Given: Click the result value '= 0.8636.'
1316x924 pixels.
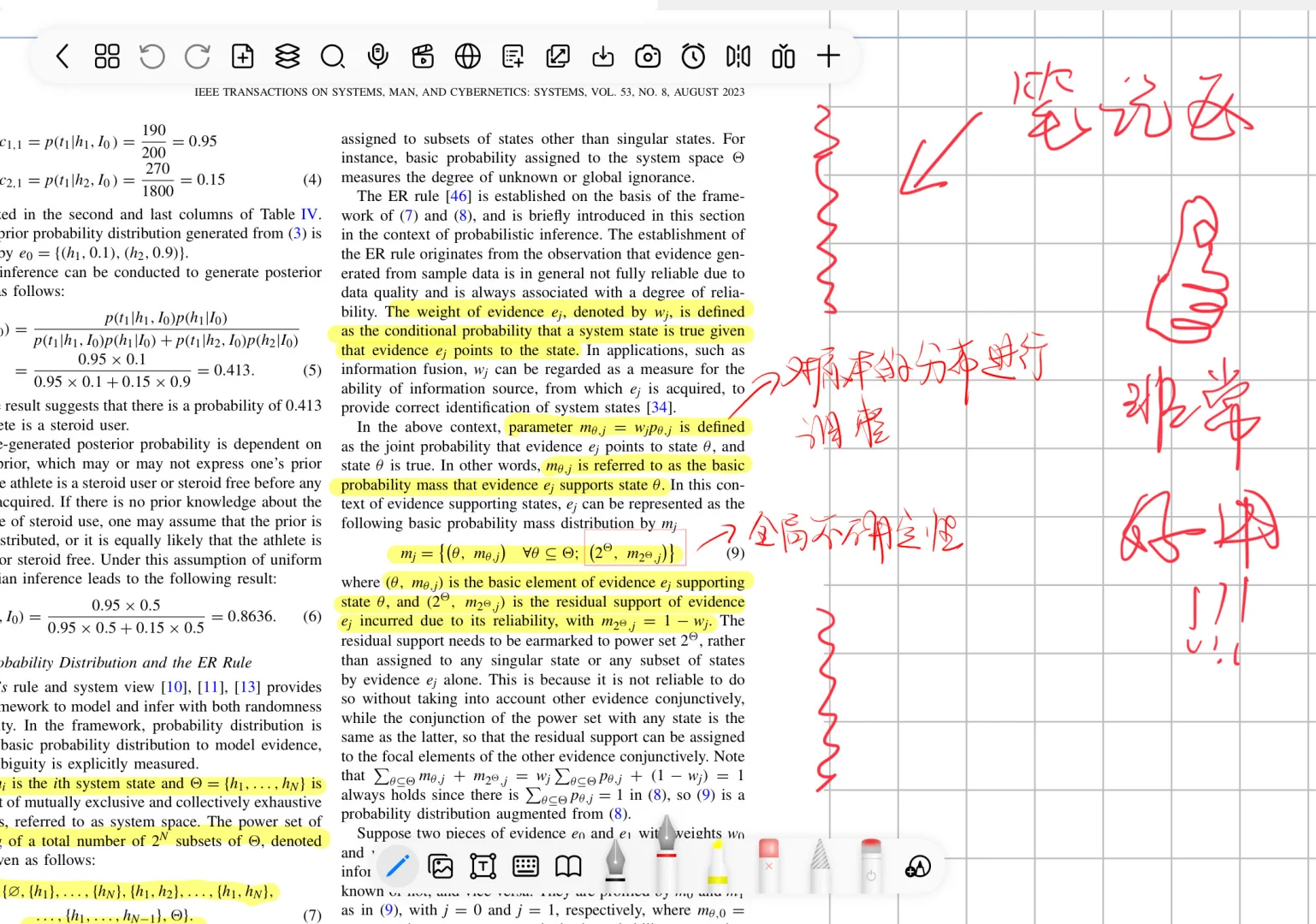Looking at the screenshot, I should click(x=244, y=616).
